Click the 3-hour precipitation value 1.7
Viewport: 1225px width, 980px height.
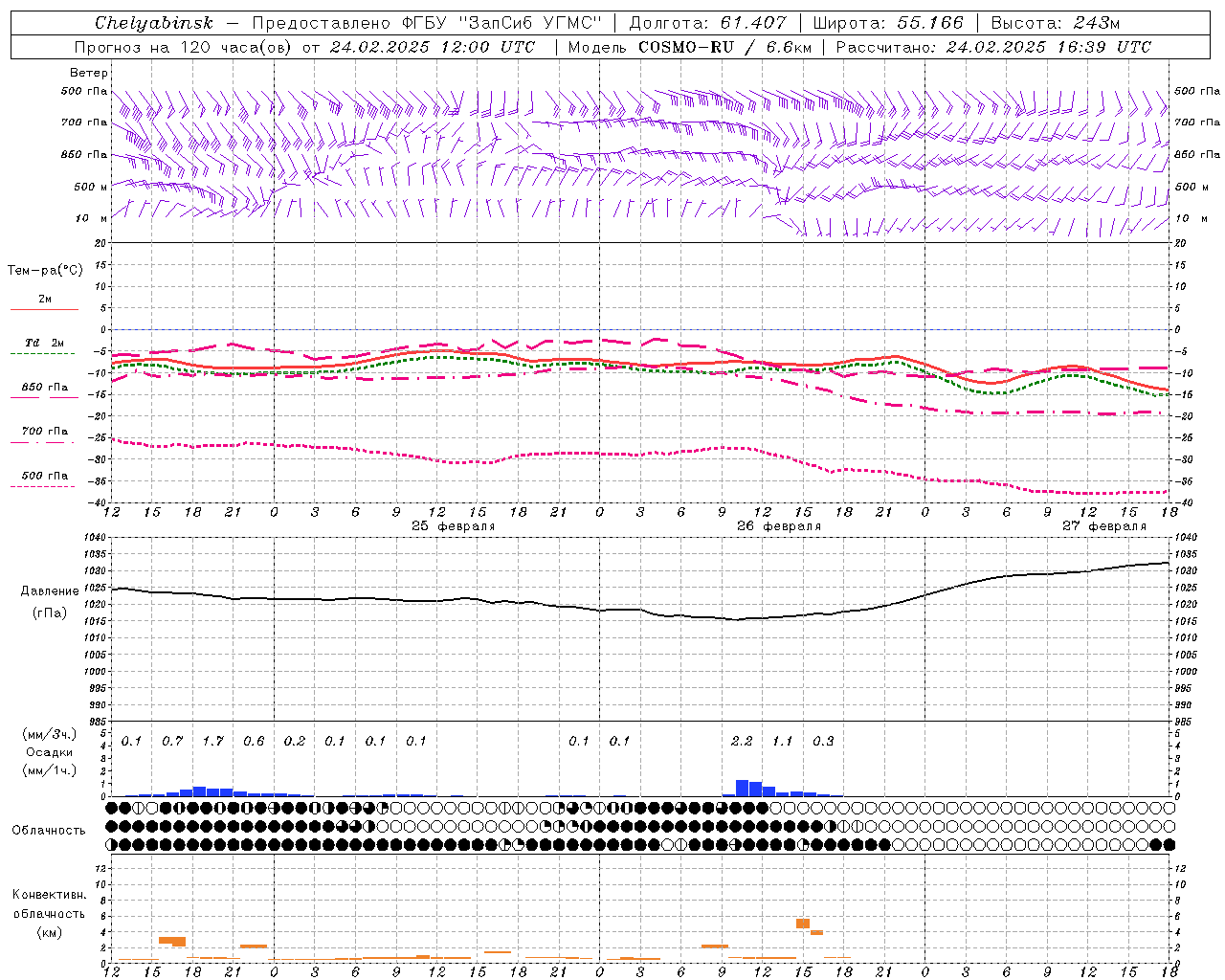pyautogui.click(x=212, y=741)
